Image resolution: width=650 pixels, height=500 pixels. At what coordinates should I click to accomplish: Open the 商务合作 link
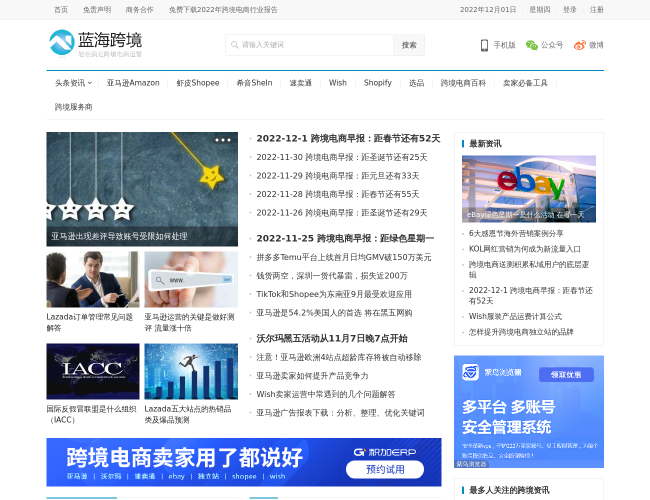[x=140, y=10]
